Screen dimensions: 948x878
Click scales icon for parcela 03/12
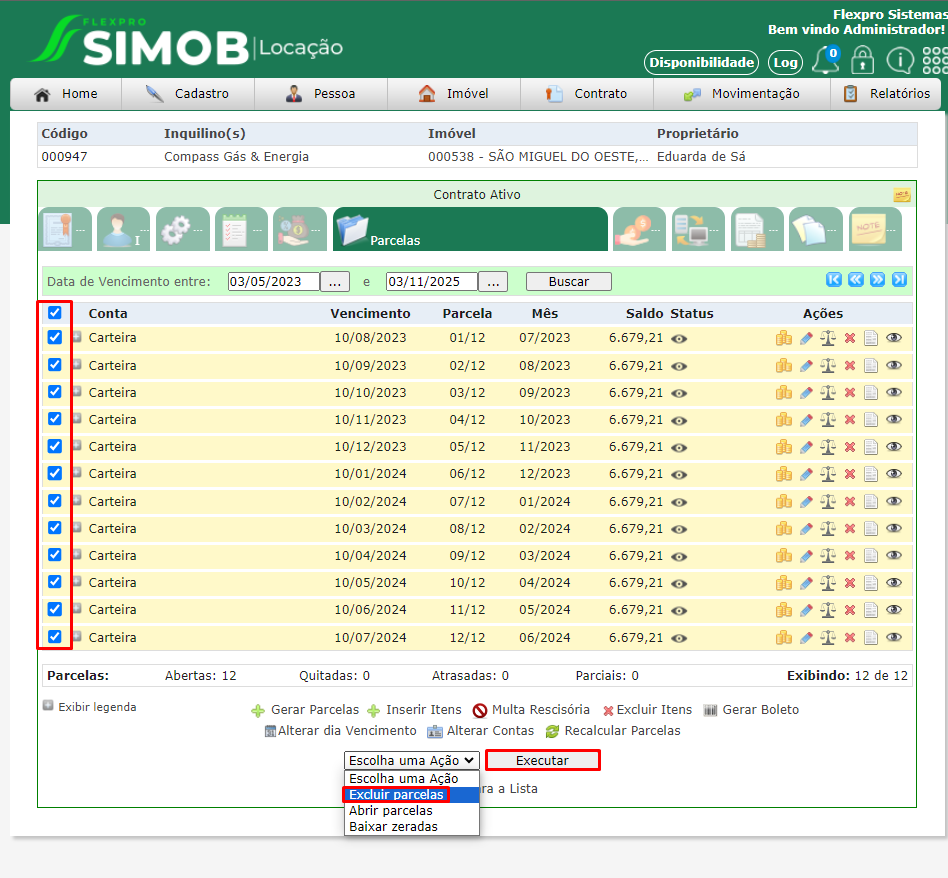(x=828, y=393)
